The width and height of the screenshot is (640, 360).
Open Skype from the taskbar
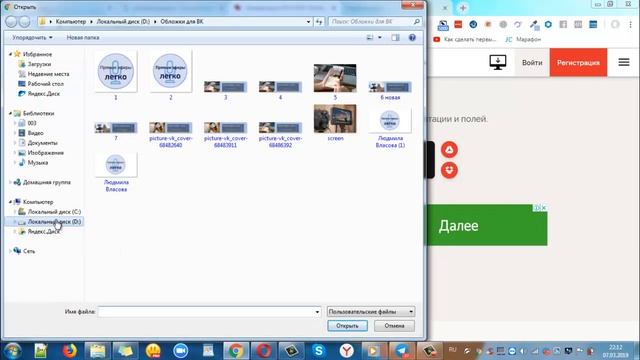click(x=319, y=351)
